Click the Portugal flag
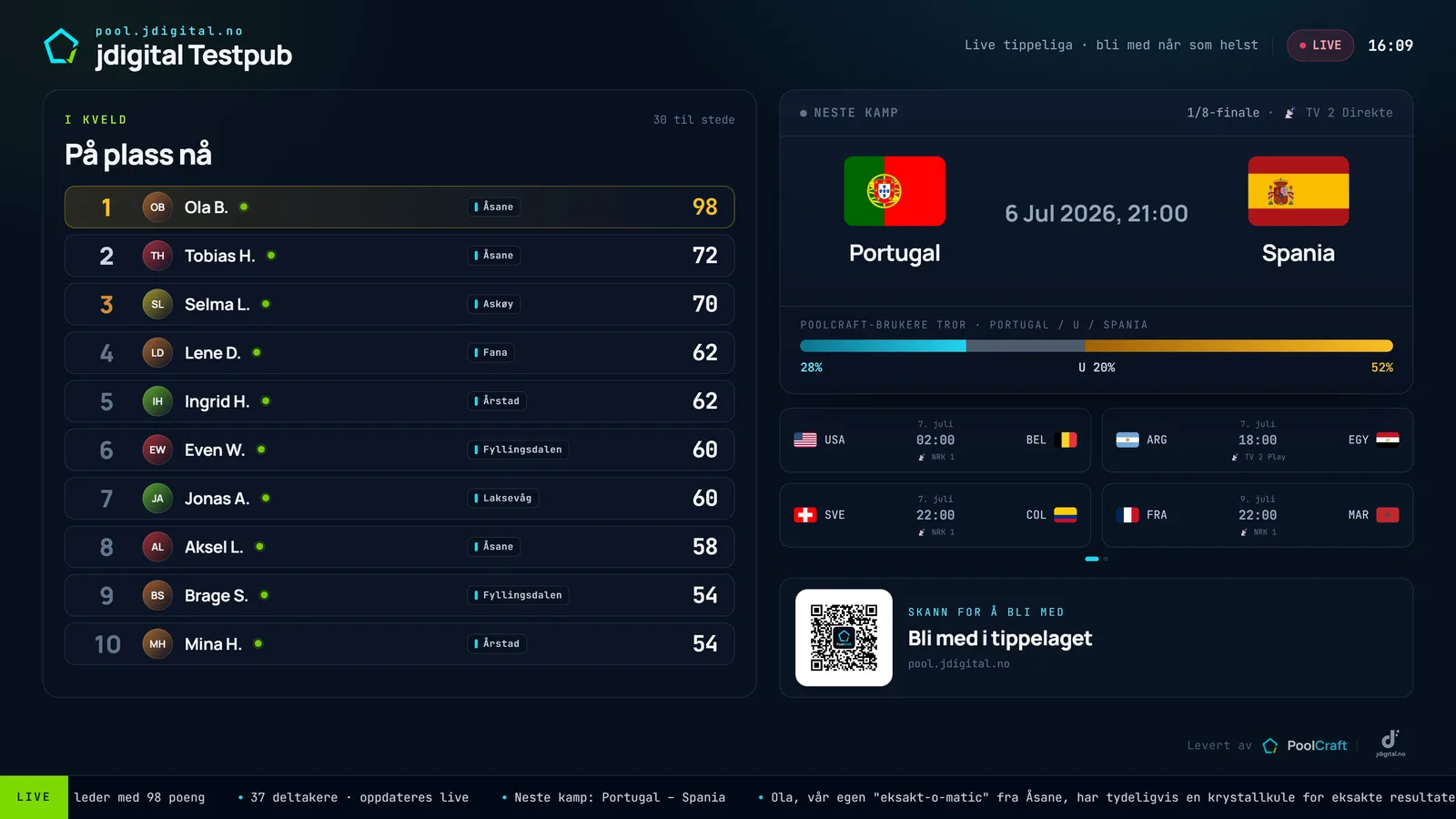The image size is (1456, 819). point(895,191)
